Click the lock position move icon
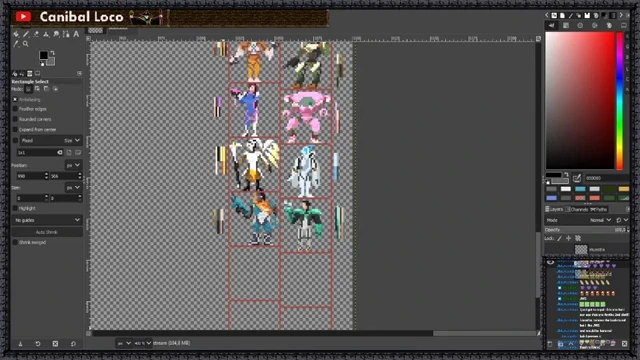The width and height of the screenshot is (640, 360). tap(569, 238)
